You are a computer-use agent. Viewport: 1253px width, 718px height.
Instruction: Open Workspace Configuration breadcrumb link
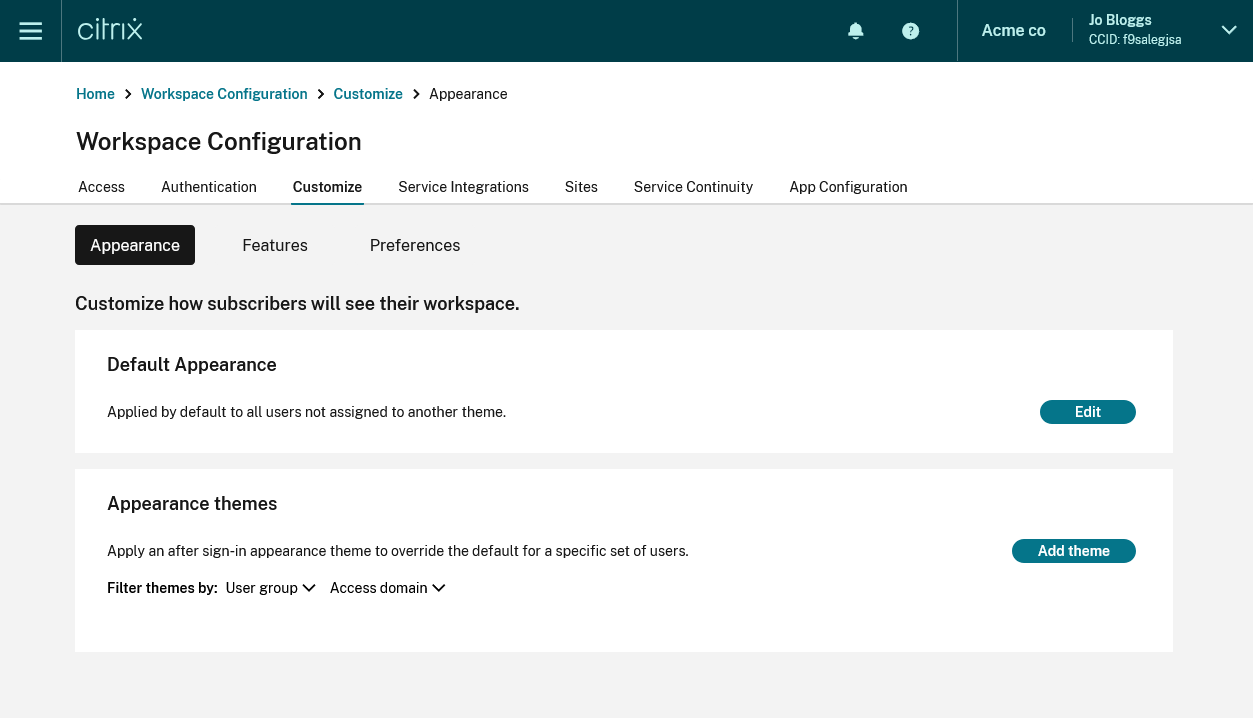click(224, 93)
